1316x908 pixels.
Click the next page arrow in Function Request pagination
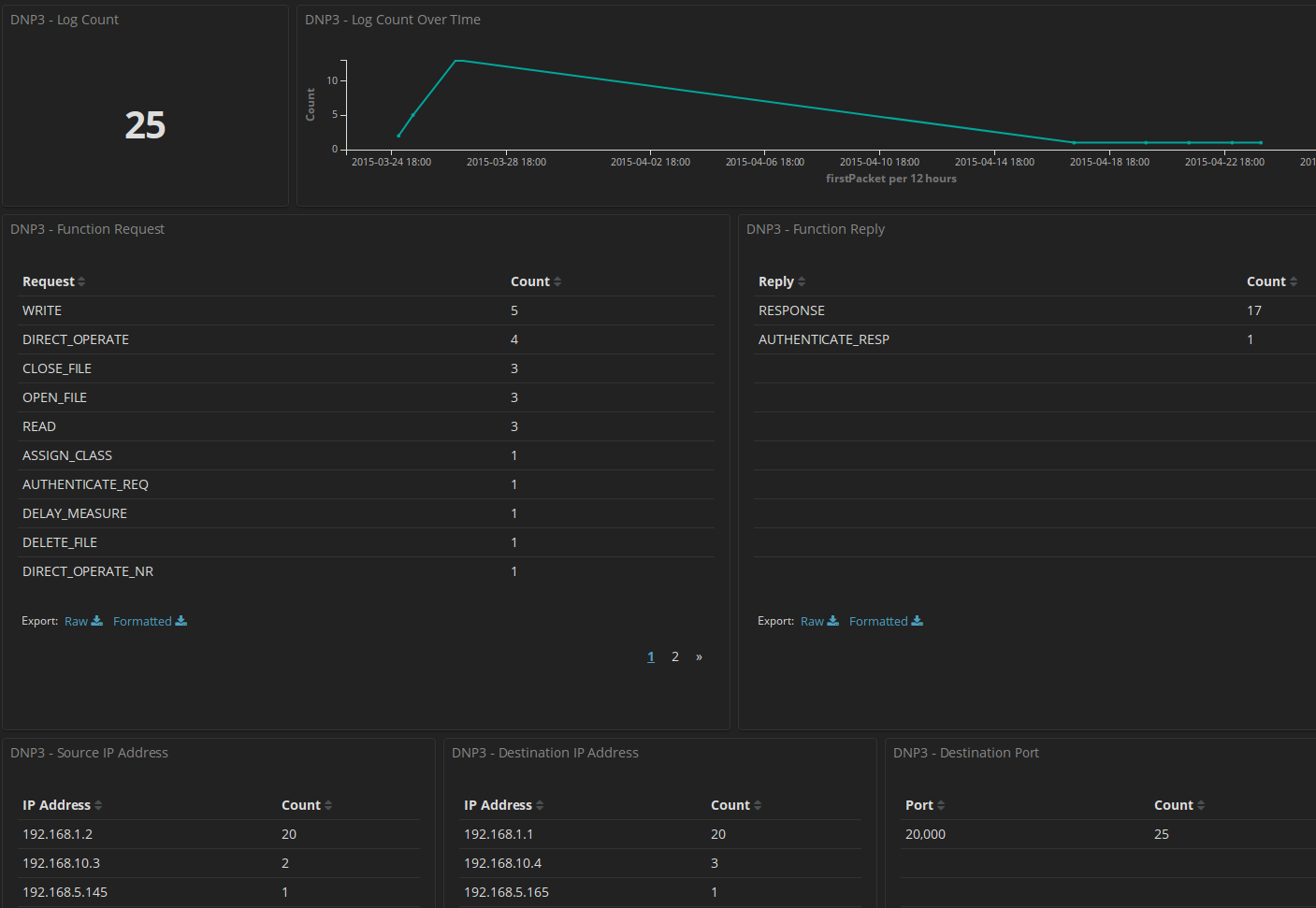point(699,656)
